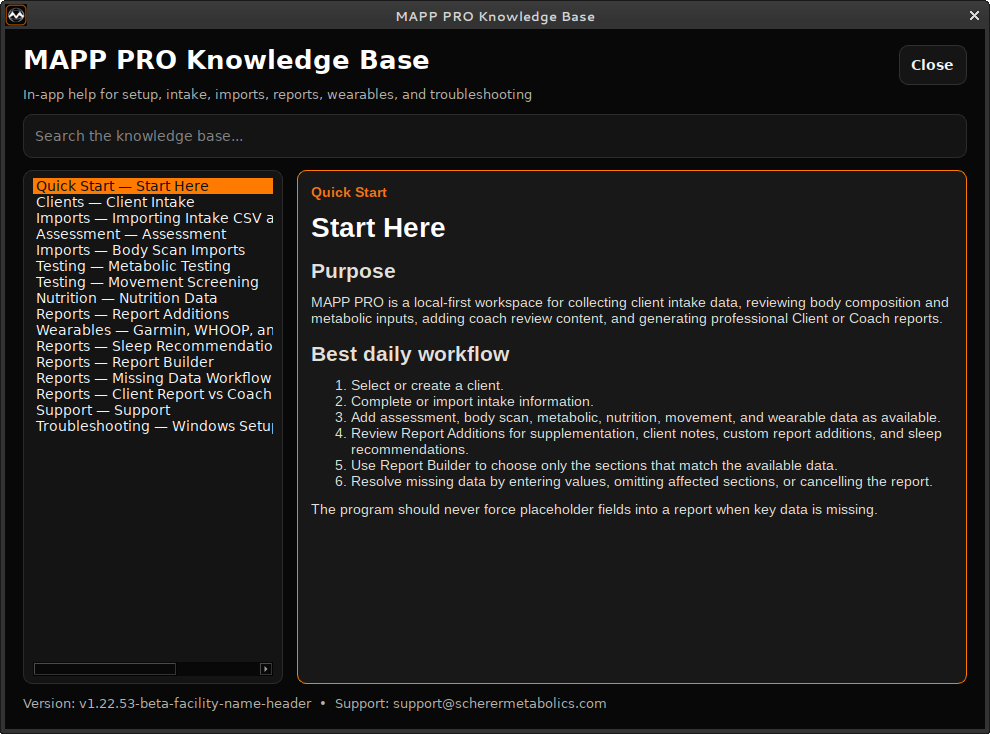This screenshot has width=990, height=734.
Task: Open Nutrition — Nutrition Data topic
Action: click(x=153, y=298)
